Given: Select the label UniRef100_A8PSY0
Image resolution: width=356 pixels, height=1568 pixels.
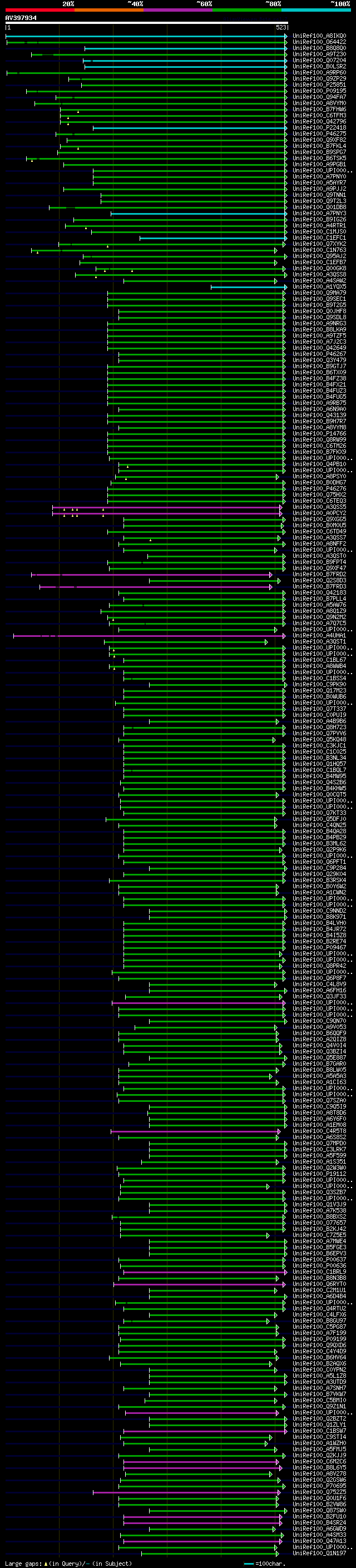Looking at the screenshot, I should click(x=319, y=477).
